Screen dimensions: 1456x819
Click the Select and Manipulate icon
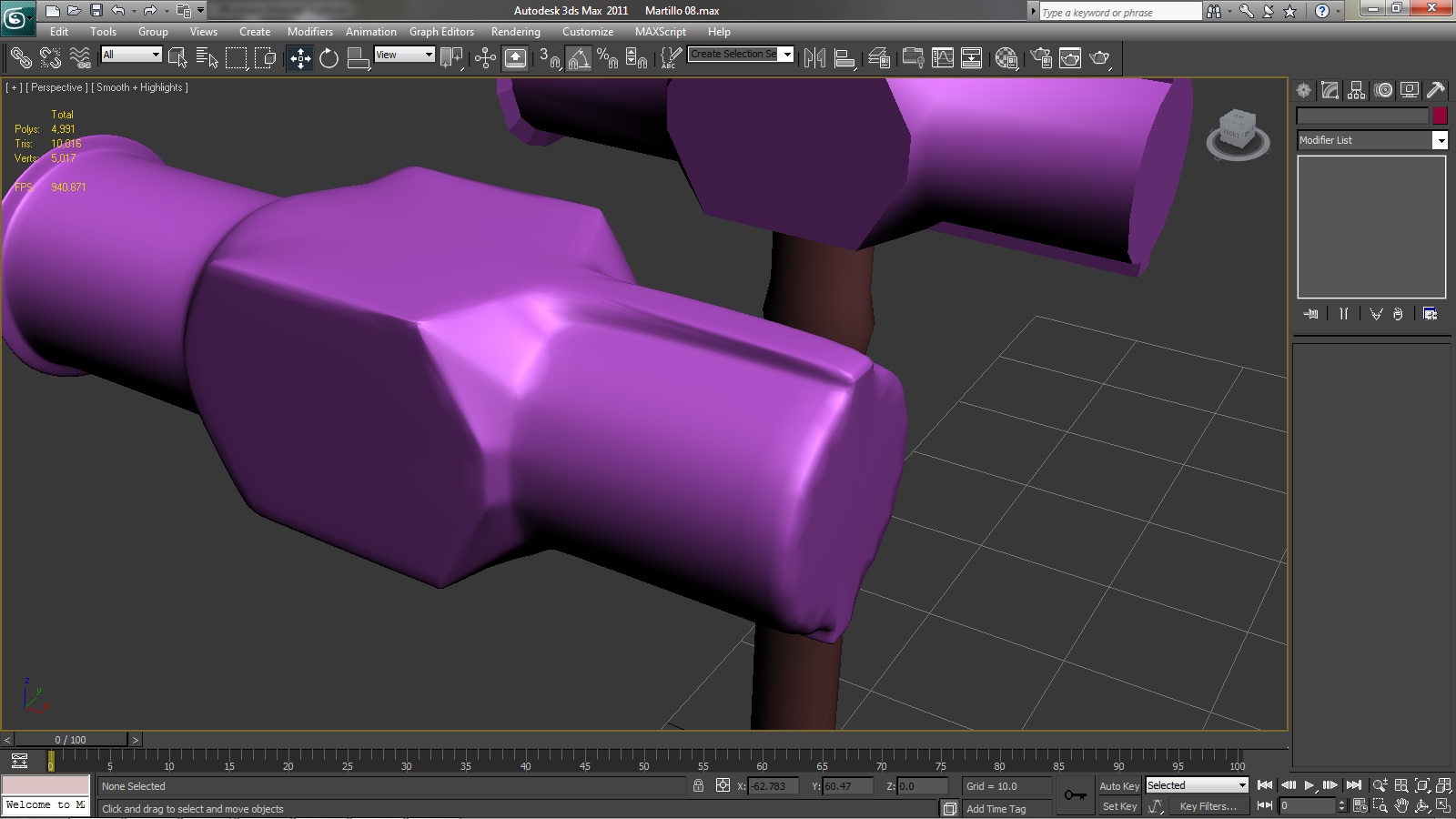coord(485,58)
